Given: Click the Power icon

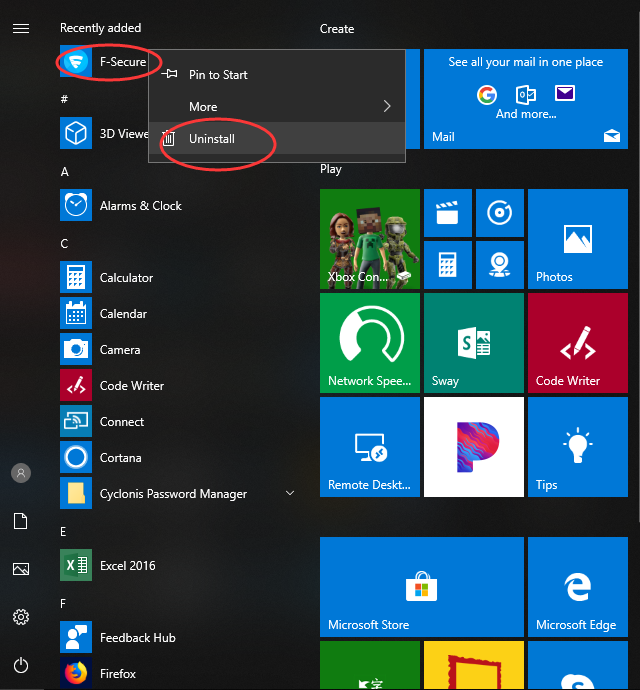Looking at the screenshot, I should click(21, 665).
